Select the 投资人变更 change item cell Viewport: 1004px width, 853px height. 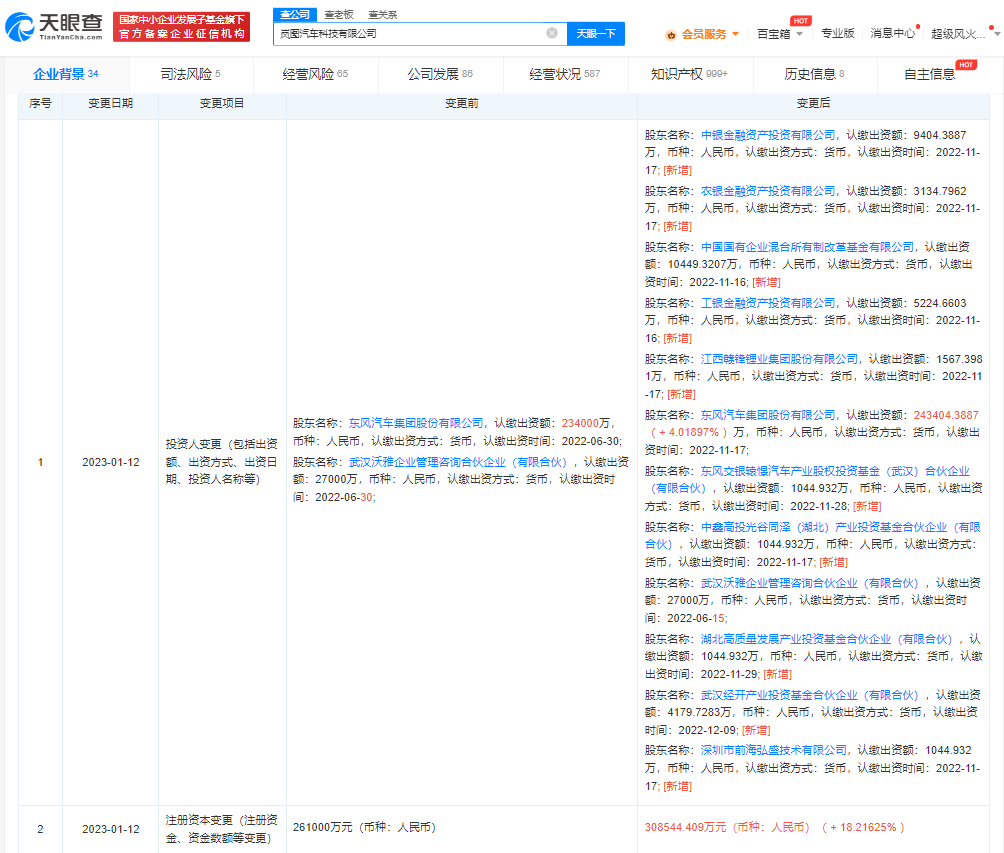coord(222,462)
